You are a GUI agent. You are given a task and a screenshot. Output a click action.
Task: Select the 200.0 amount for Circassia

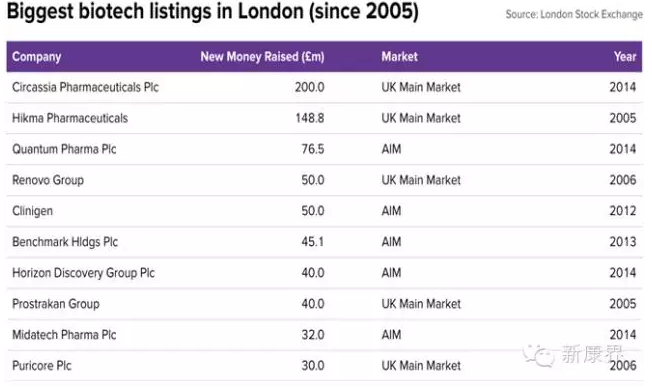(309, 87)
